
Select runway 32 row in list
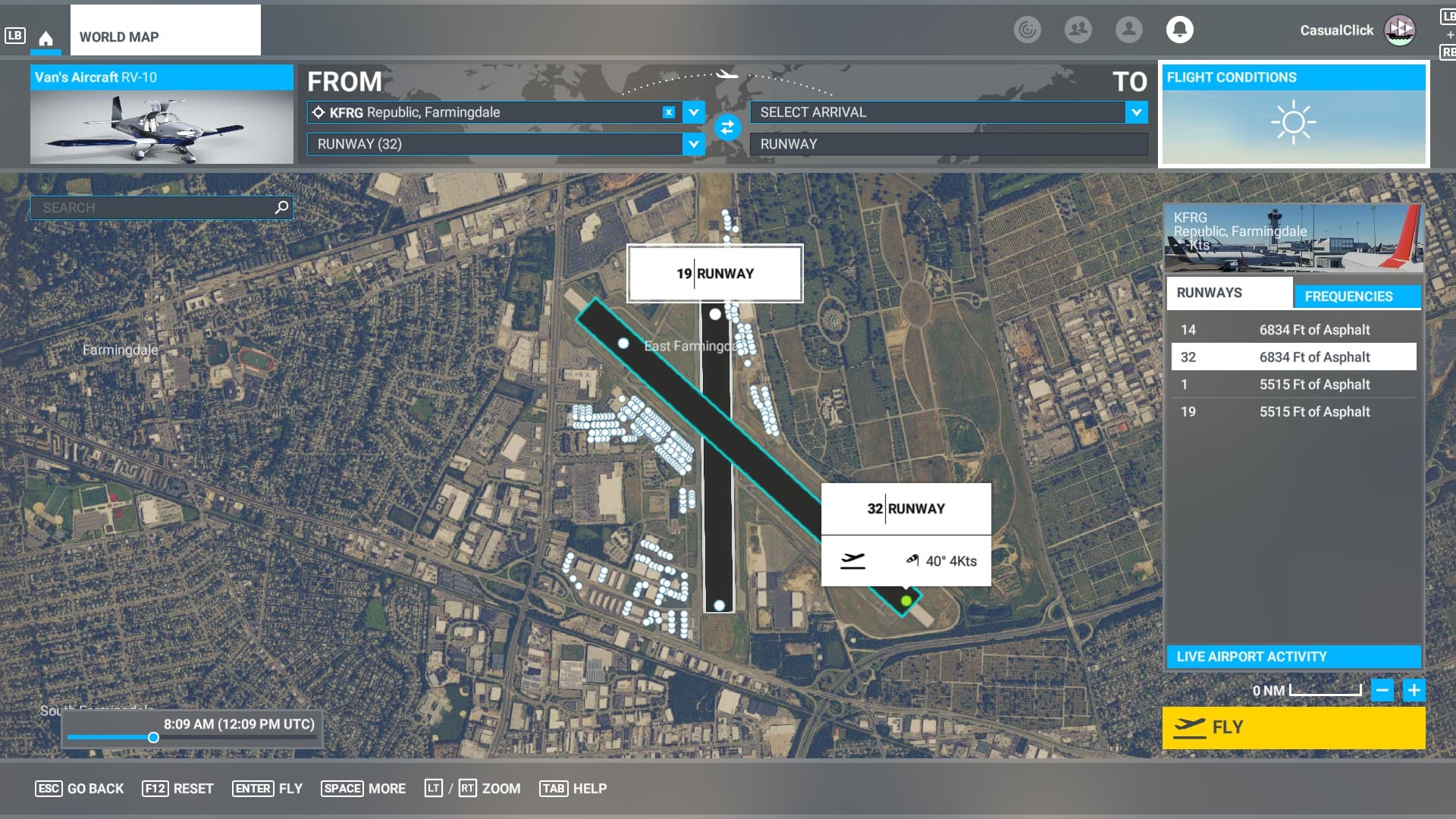tap(1294, 357)
